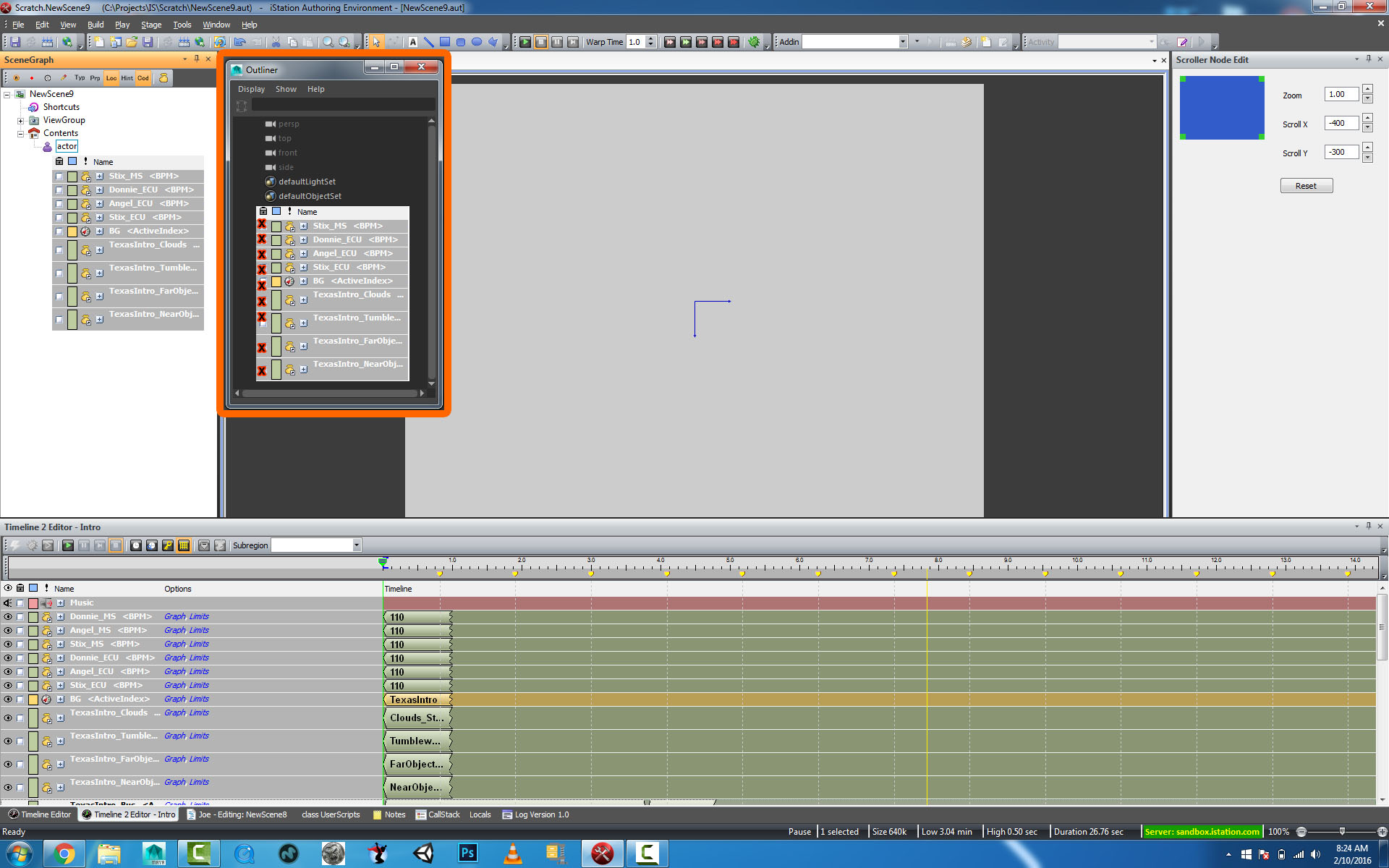
Task: Check the lock box for Stix_MS in SceneGraph
Action: [59, 176]
